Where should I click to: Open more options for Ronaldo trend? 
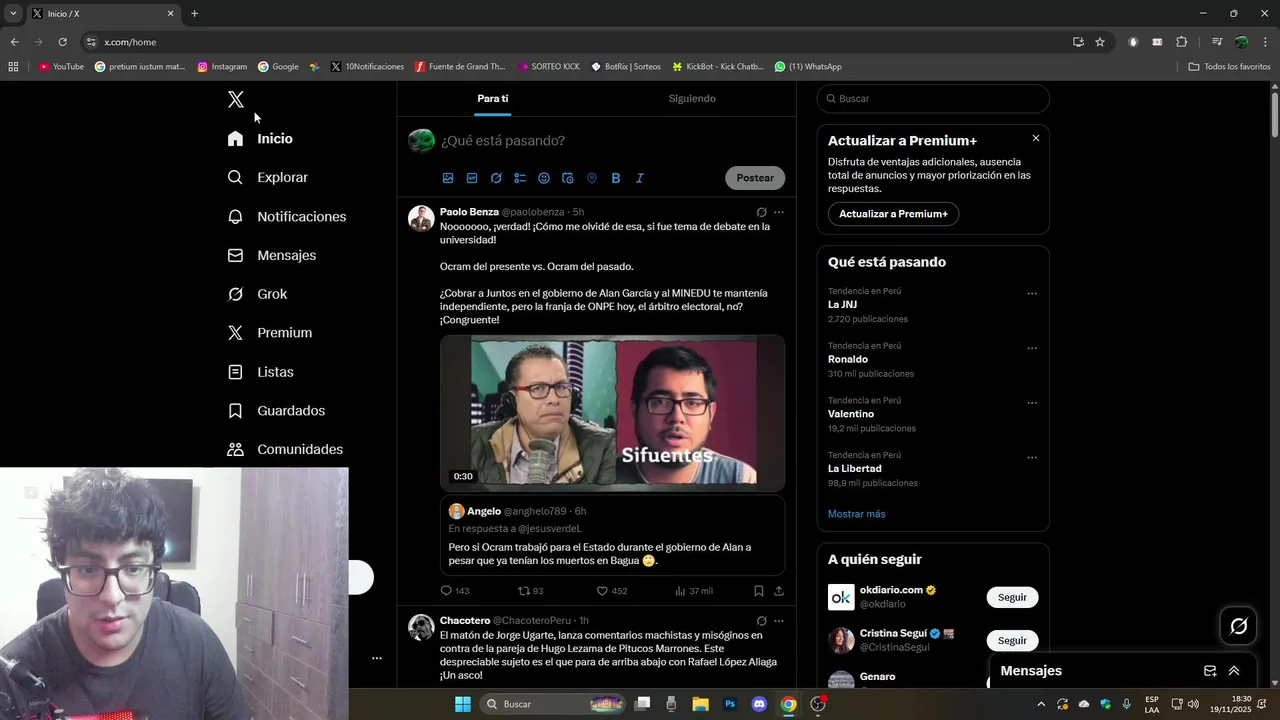coord(1032,349)
